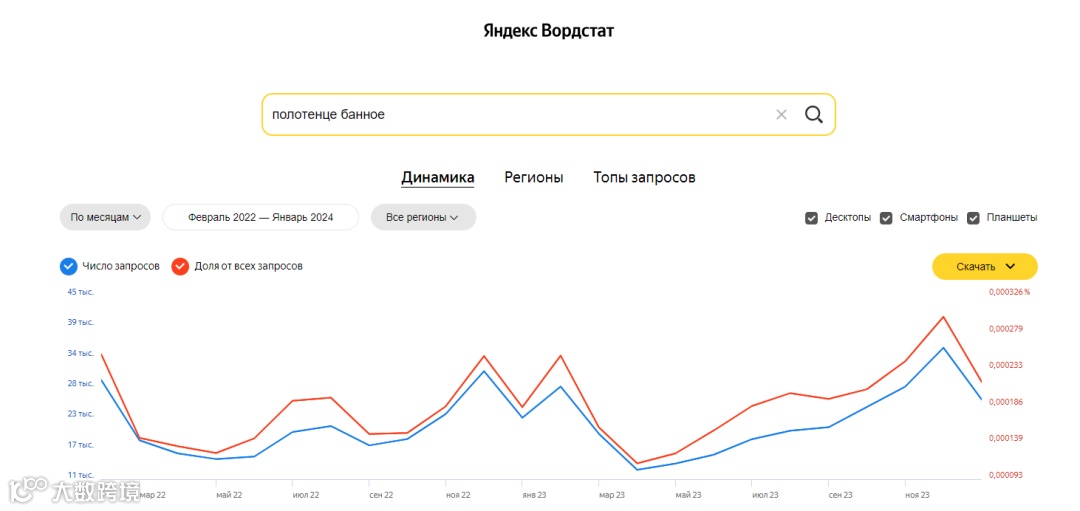1080x511 pixels.
Task: Click the 39 тыс. axis value
Action: pos(81,322)
